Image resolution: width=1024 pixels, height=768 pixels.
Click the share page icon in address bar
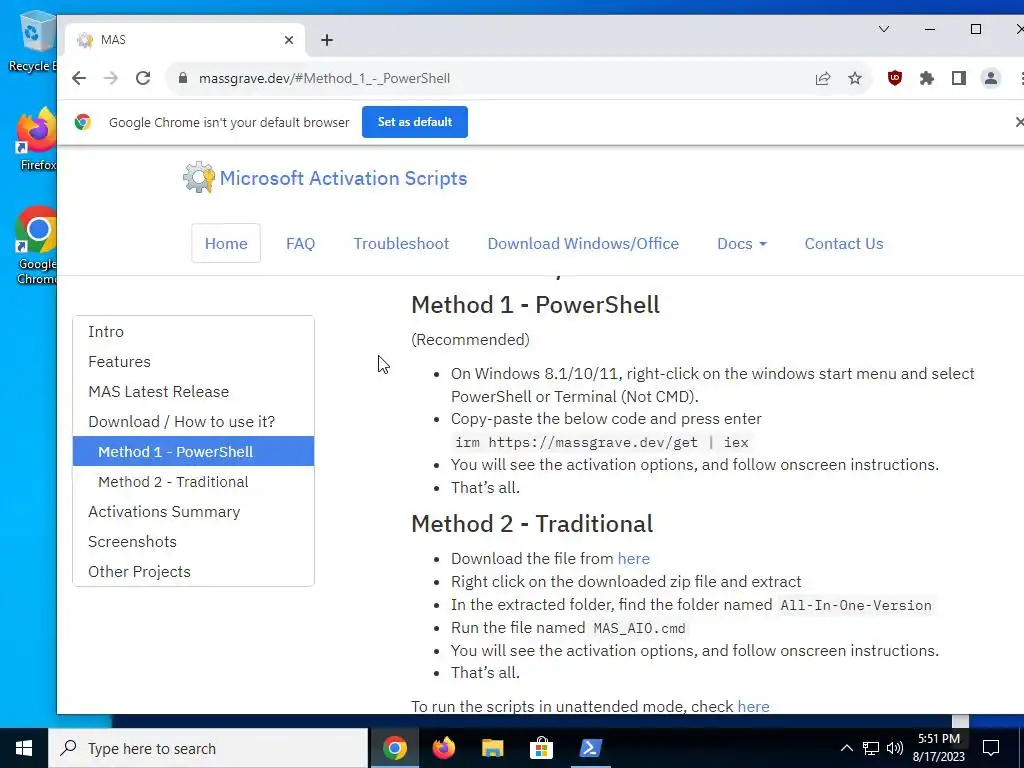[x=823, y=78]
